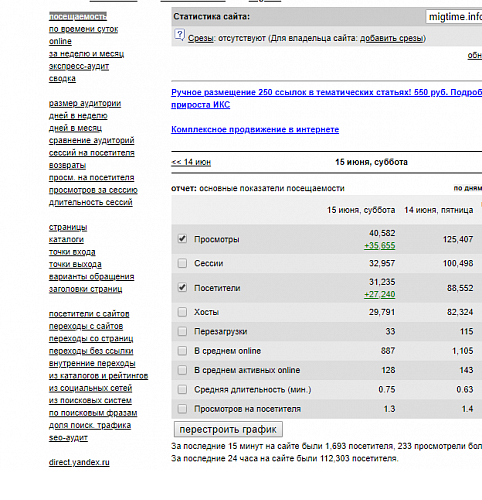This screenshot has width=482, height=500.
Task: Open сравнение аудиторий report
Action: (x=91, y=140)
